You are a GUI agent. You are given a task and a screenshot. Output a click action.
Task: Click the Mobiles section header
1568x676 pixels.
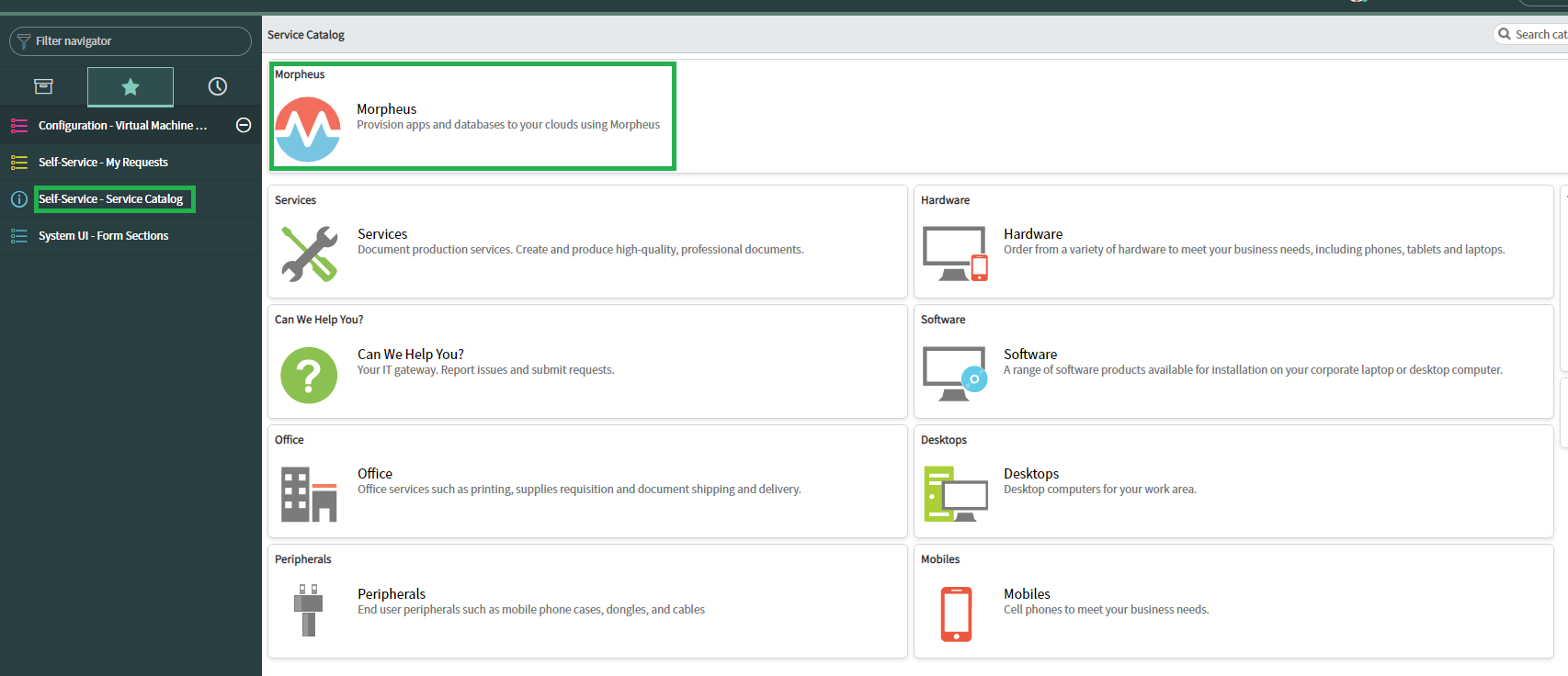[940, 559]
